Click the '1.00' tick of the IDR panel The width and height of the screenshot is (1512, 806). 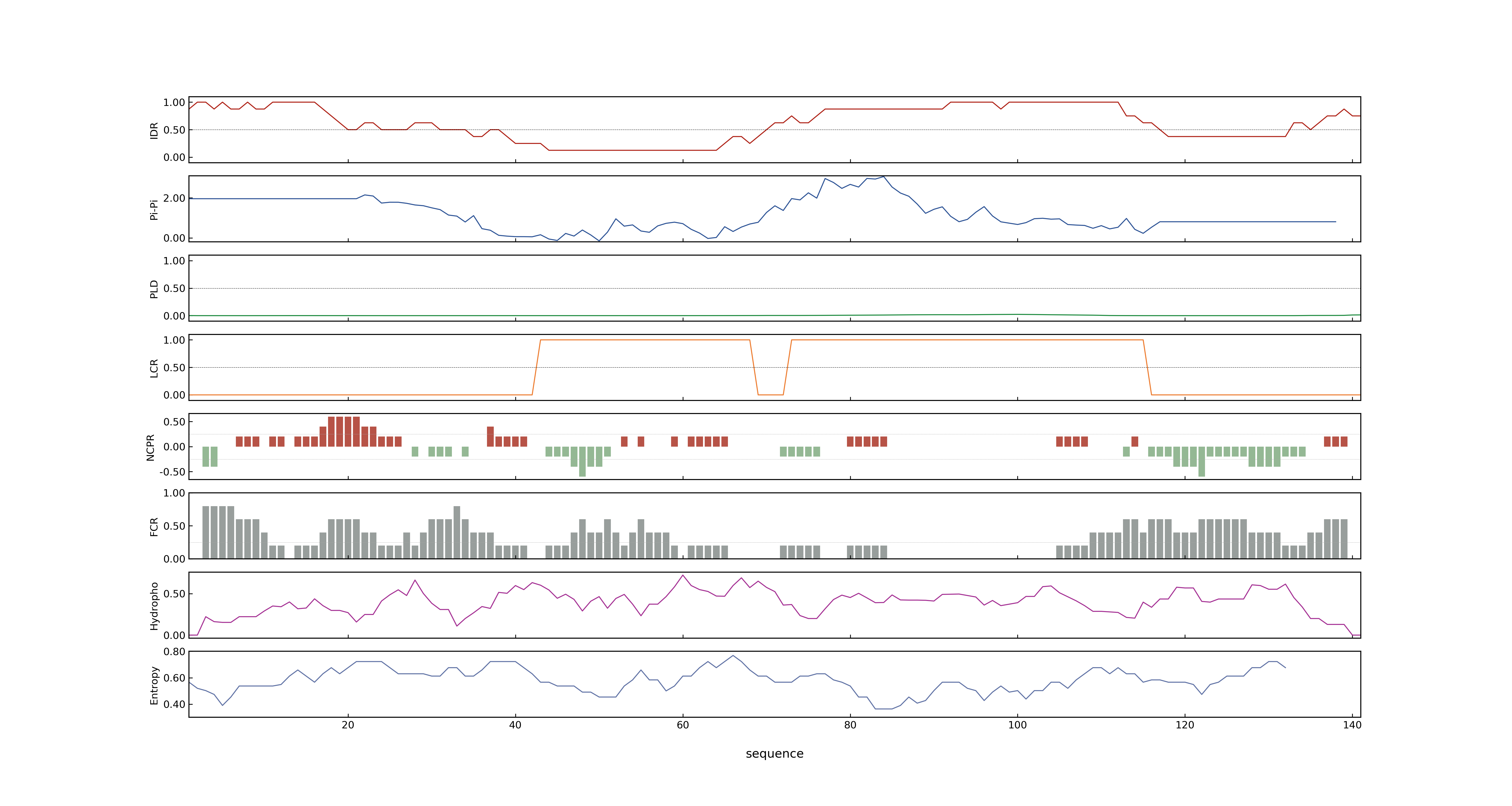tap(174, 103)
